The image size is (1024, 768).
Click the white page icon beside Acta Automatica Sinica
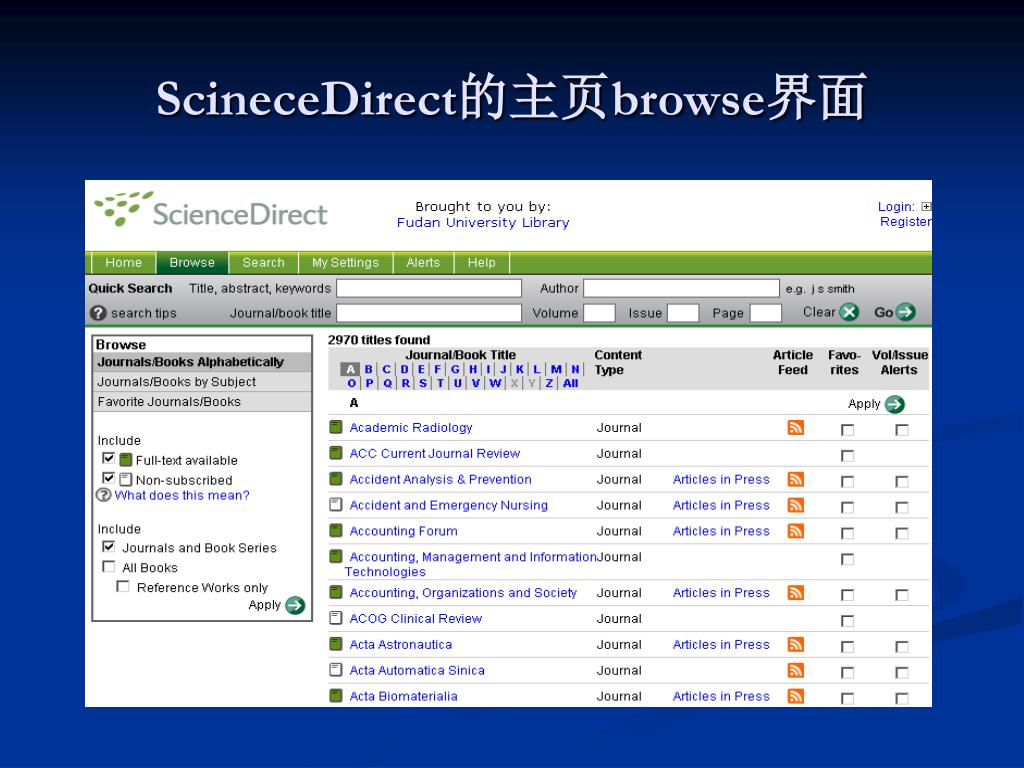point(336,669)
